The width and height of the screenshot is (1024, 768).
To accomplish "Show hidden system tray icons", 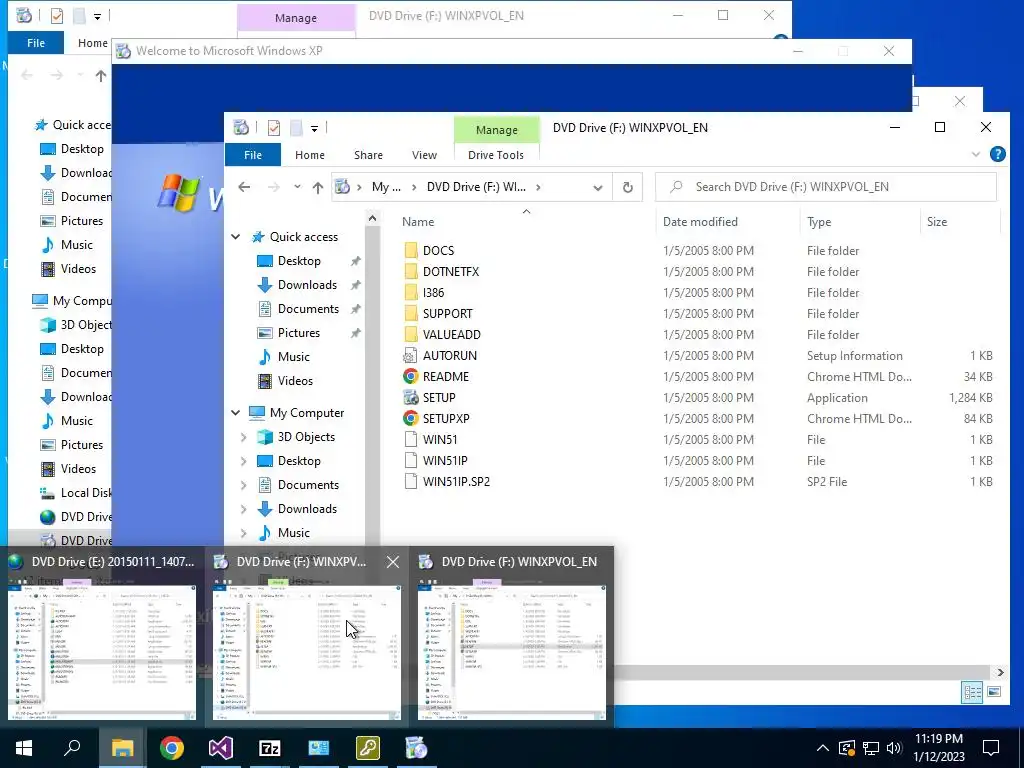I will coord(823,748).
